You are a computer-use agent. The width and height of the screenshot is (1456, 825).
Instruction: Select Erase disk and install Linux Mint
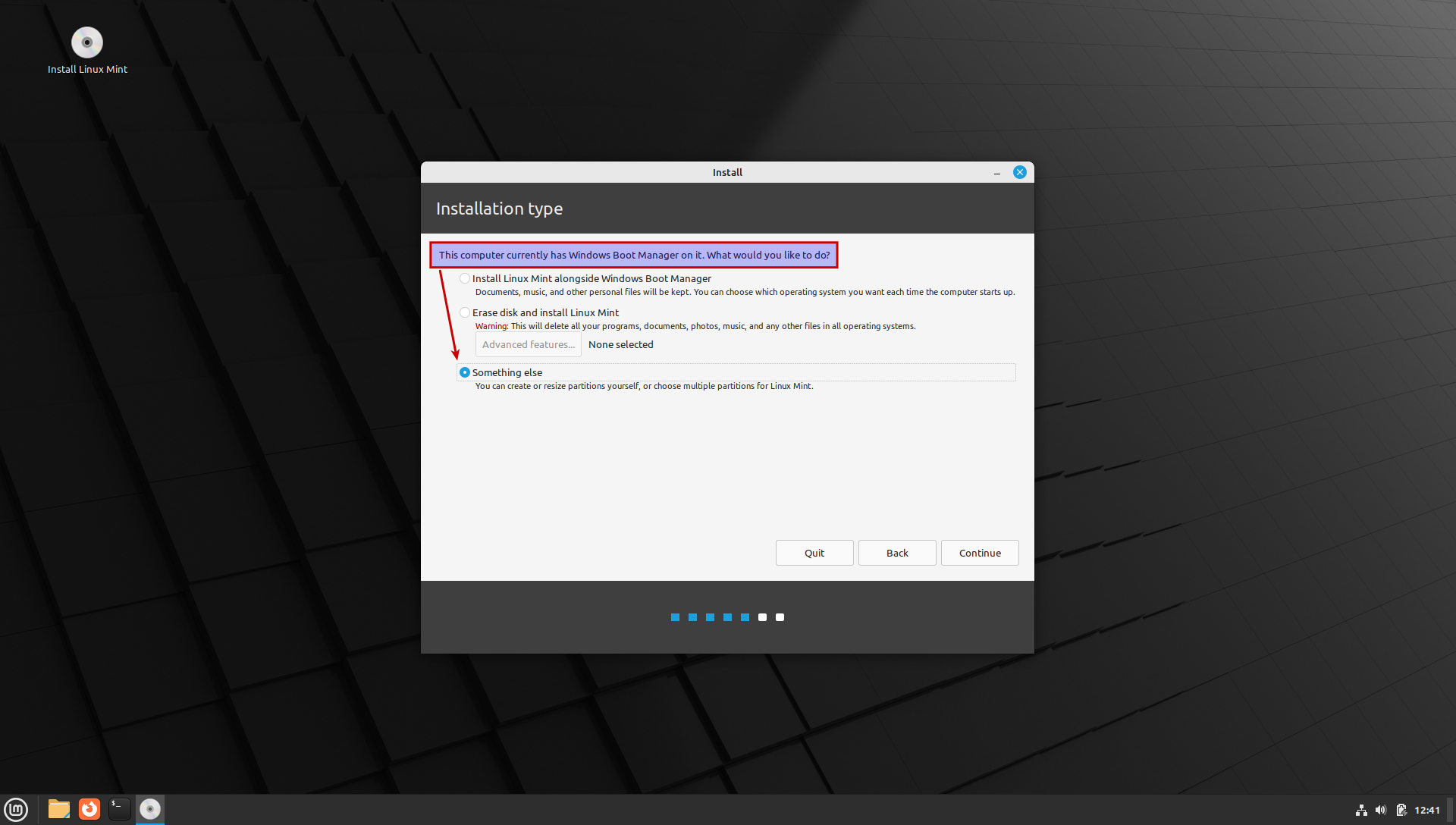tap(539, 312)
